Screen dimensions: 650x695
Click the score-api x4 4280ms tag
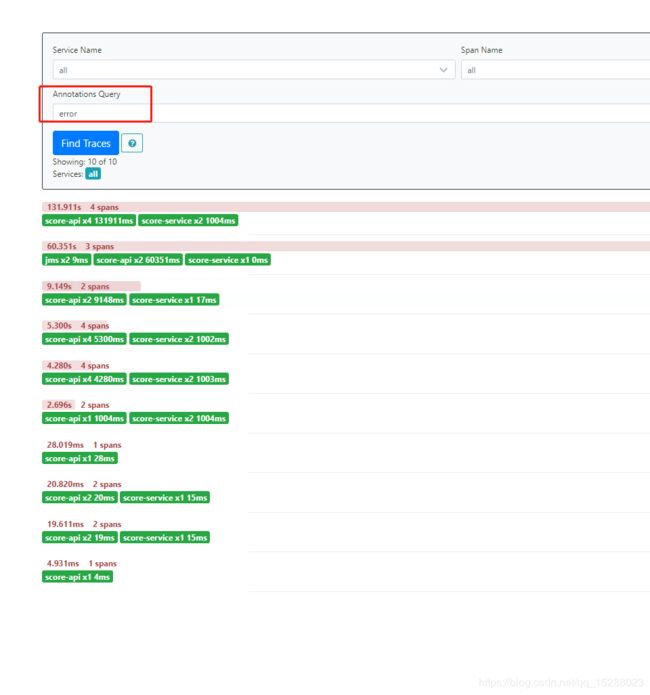tap(84, 379)
